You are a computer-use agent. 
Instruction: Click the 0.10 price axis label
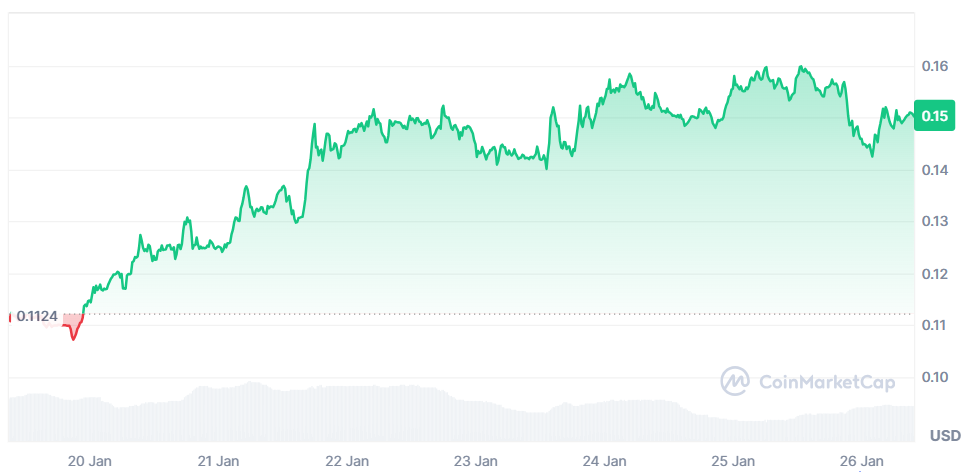[935, 377]
